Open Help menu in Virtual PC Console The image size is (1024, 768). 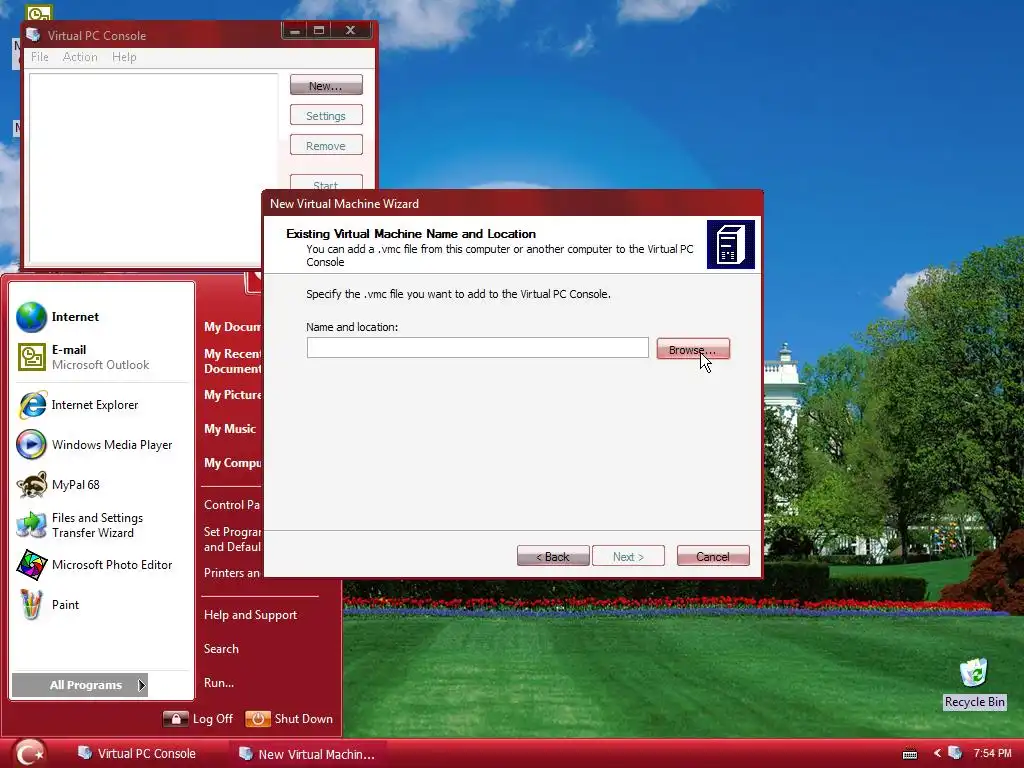(124, 57)
